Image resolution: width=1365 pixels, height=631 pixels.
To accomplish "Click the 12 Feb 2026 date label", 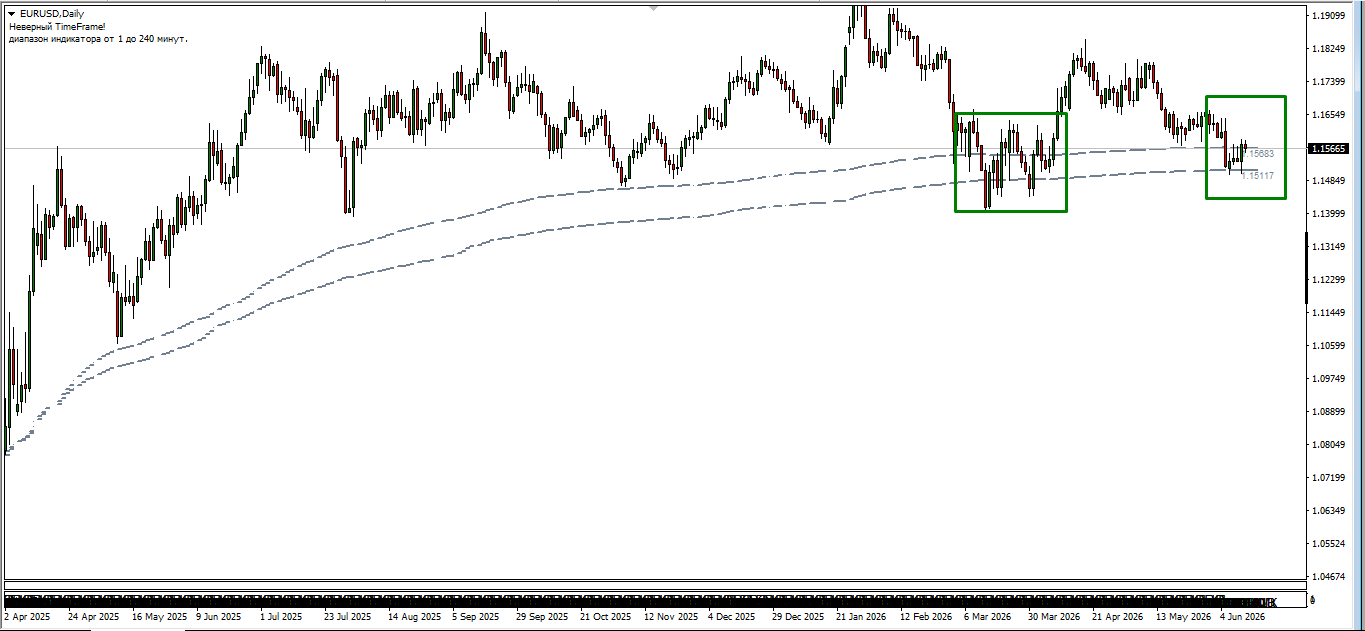I will tap(927, 618).
